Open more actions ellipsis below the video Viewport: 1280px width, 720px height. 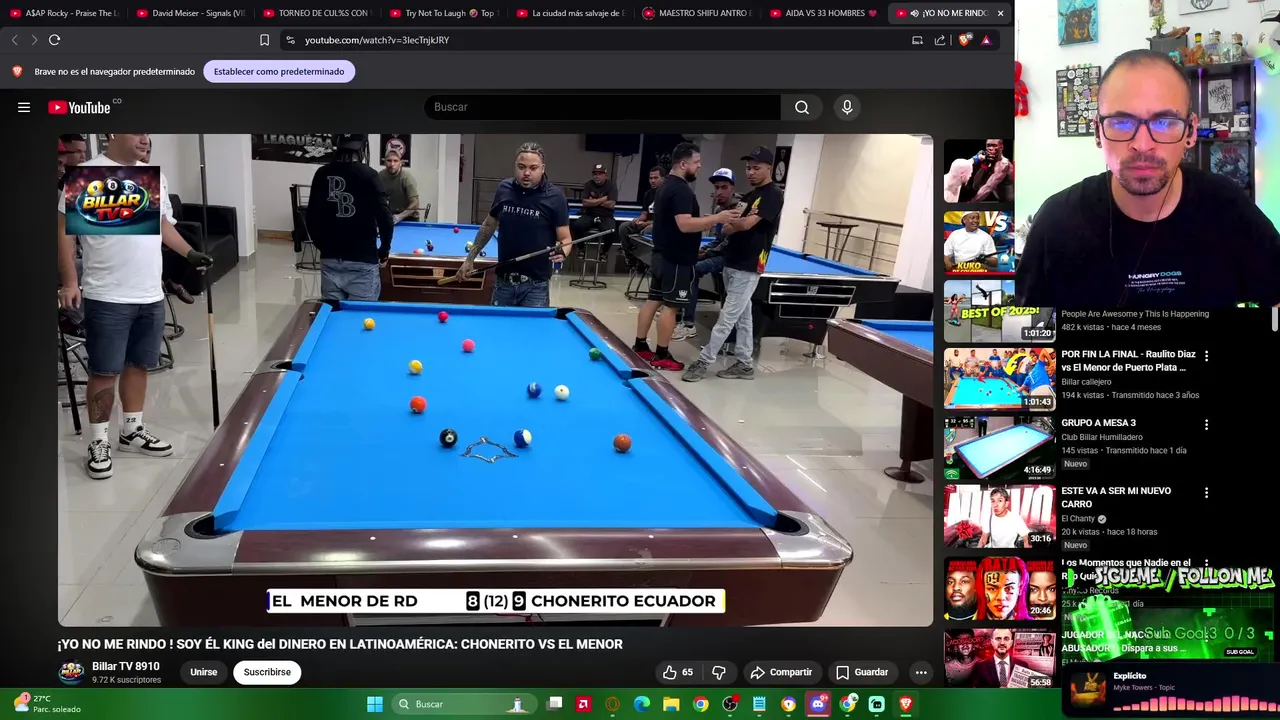921,672
